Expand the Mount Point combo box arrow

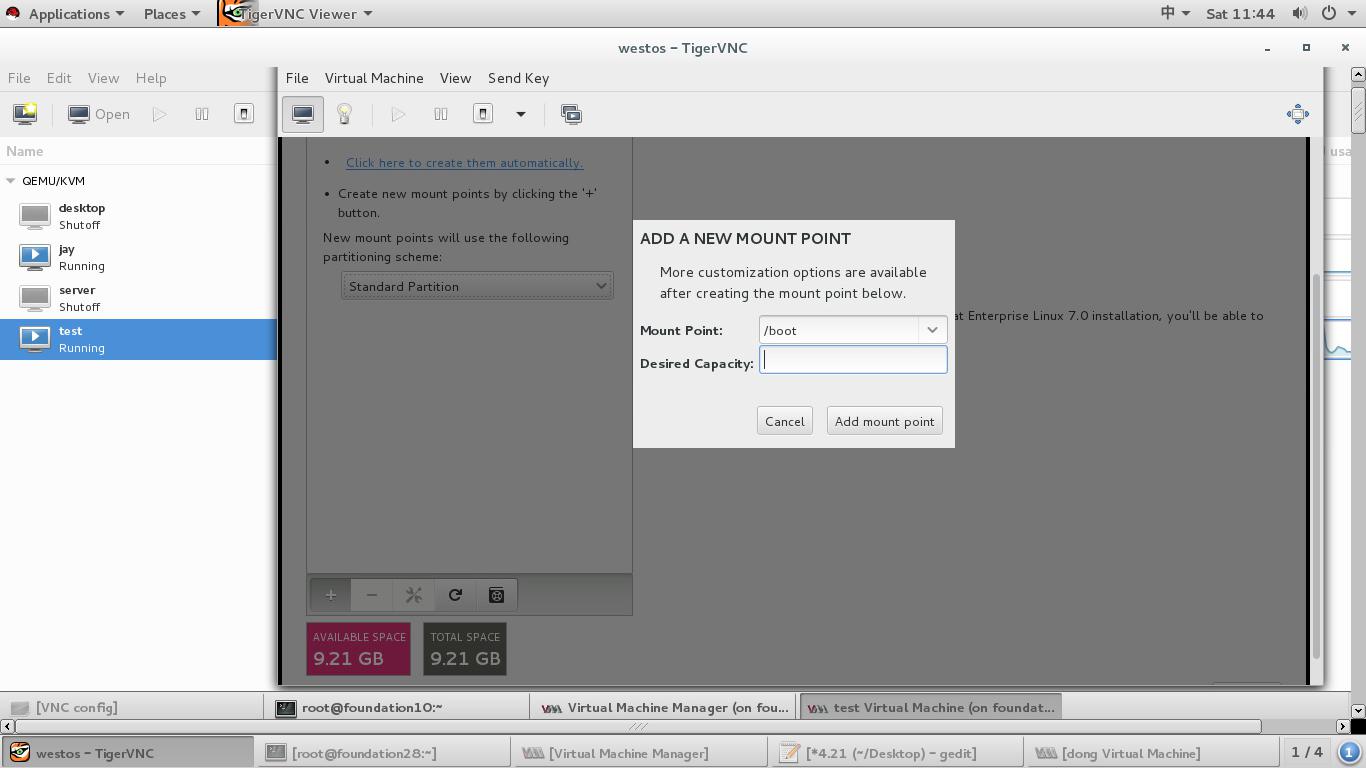(x=932, y=330)
